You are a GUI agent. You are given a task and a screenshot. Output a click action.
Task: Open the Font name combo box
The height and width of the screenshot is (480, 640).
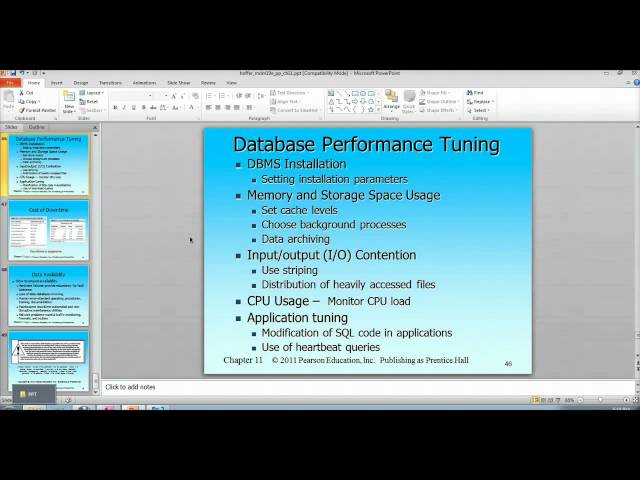[132, 96]
